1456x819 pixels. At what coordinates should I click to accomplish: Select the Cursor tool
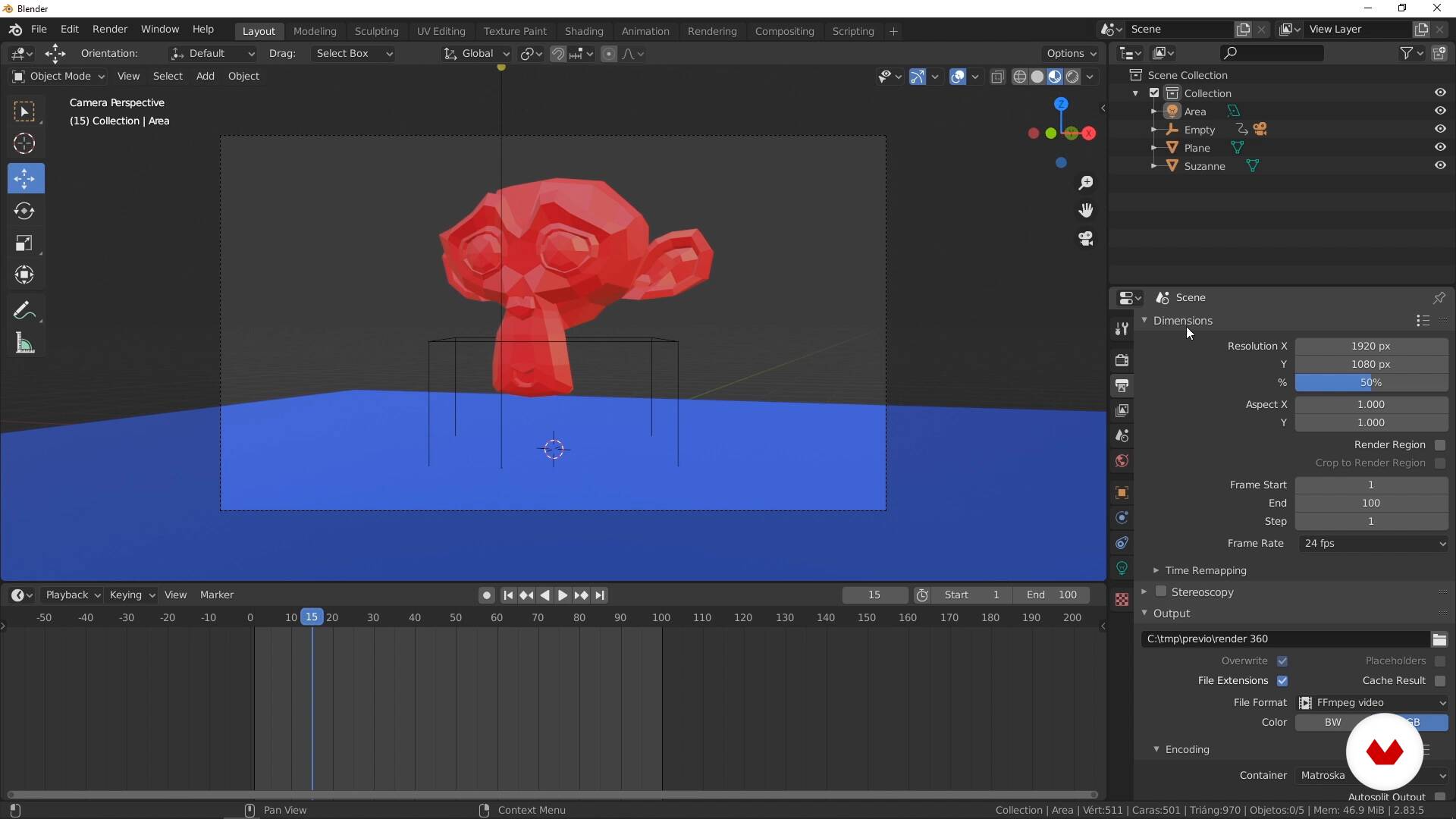pos(25,143)
